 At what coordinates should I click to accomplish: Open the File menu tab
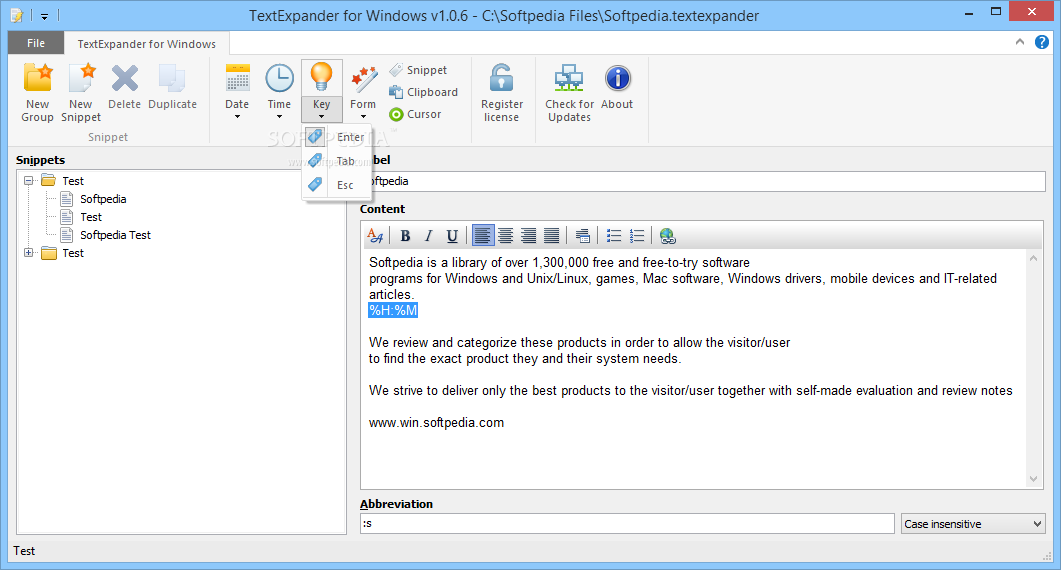pyautogui.click(x=36, y=43)
